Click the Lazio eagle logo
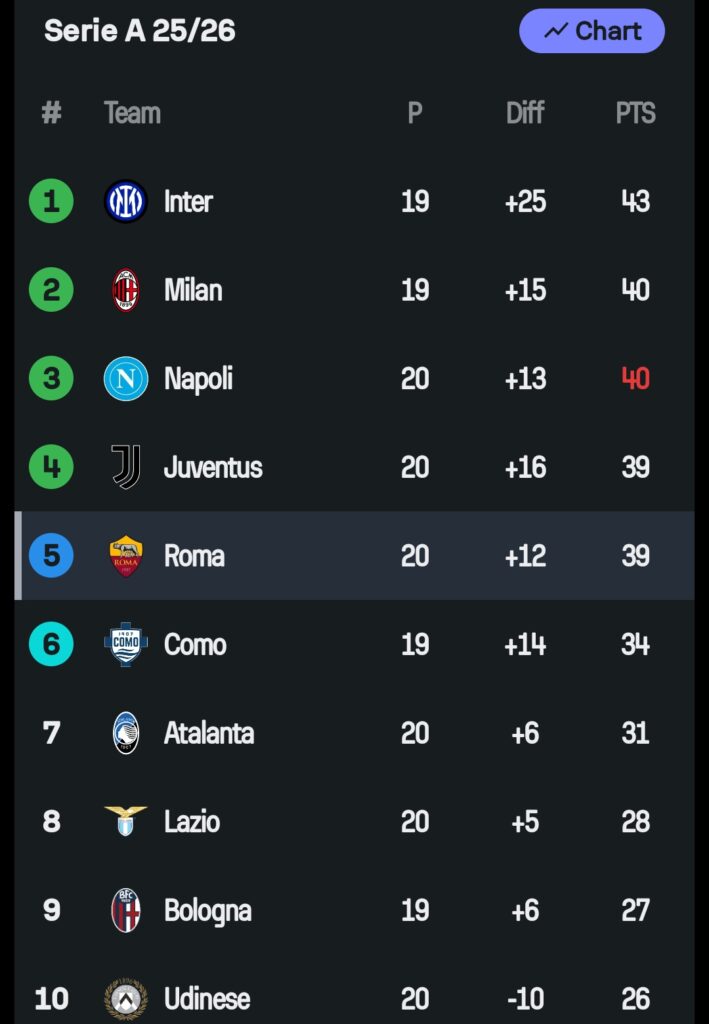Image resolution: width=709 pixels, height=1024 pixels. 126,821
